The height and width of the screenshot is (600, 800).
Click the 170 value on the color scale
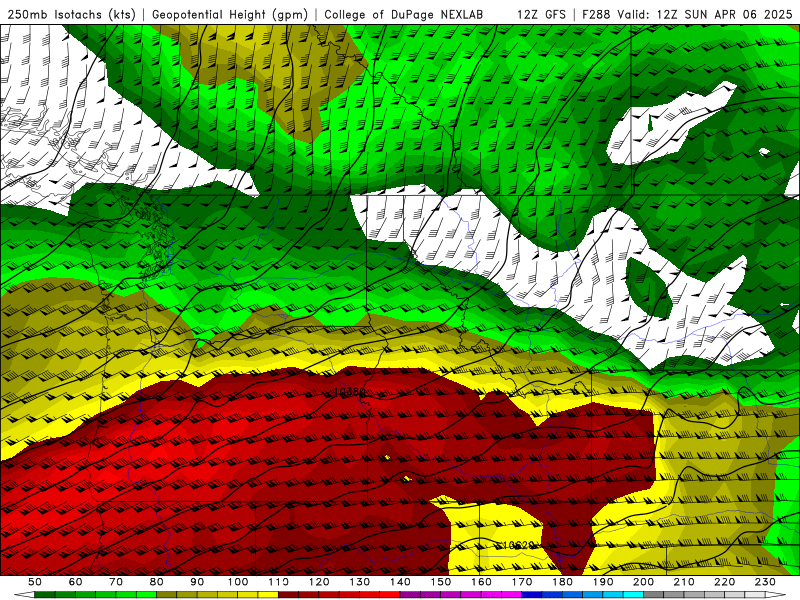pos(522,582)
